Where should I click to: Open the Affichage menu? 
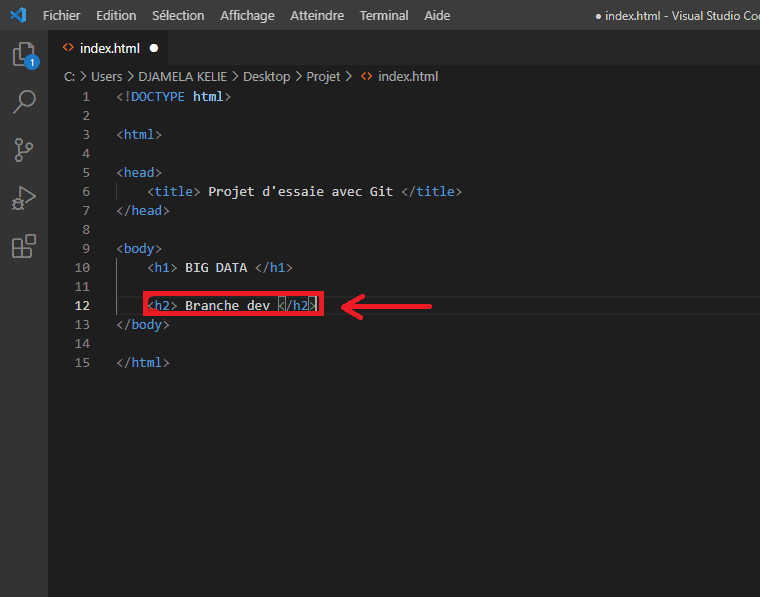click(247, 16)
